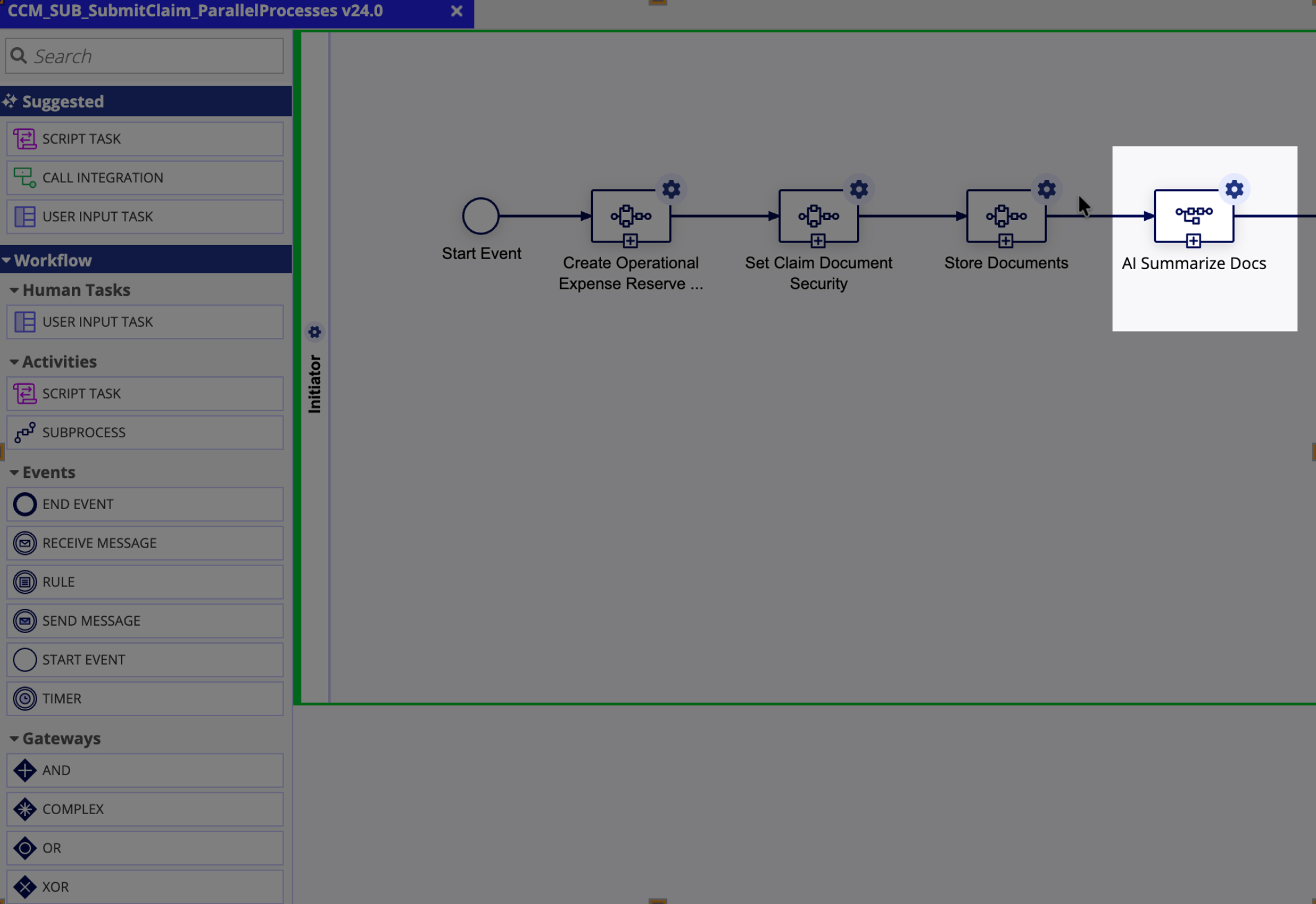Screen dimensions: 1316x904
Task: Select the CCM_SUB_SubmitClaim_ParallelProcesses v24.0 tab
Action: click(195, 11)
